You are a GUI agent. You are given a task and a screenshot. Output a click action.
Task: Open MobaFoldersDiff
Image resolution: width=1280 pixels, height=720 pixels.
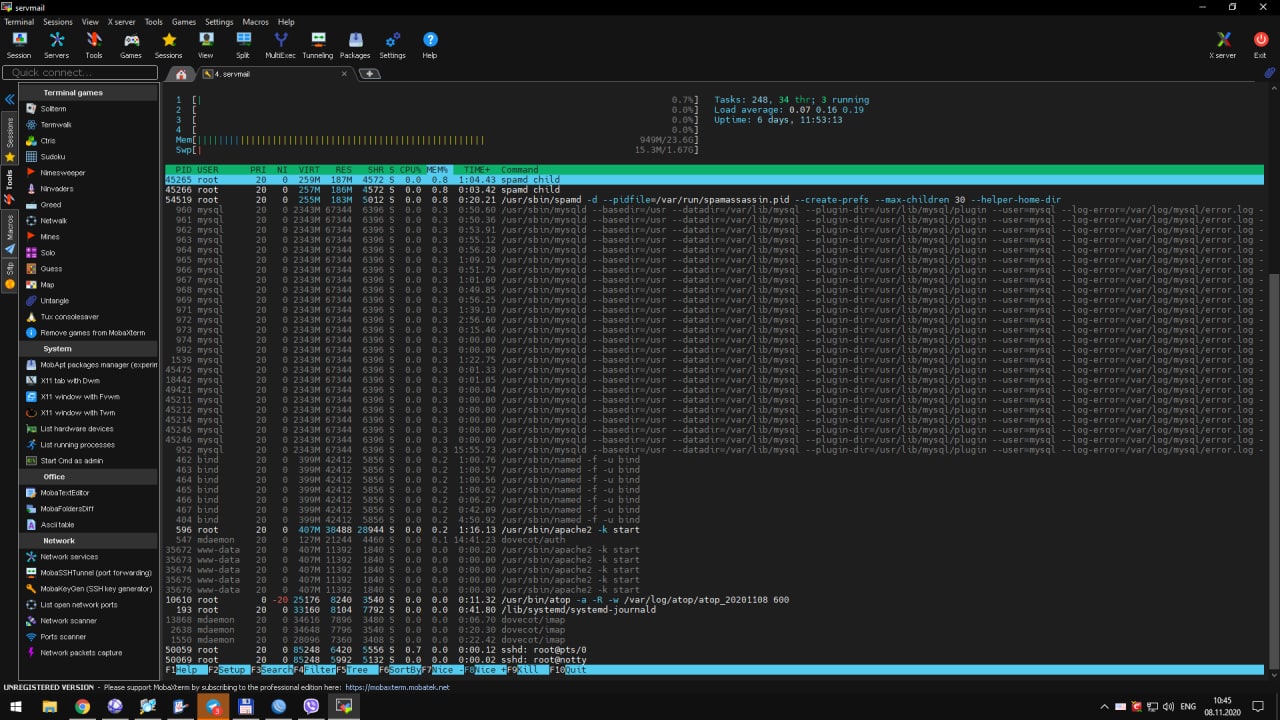tap(66, 508)
